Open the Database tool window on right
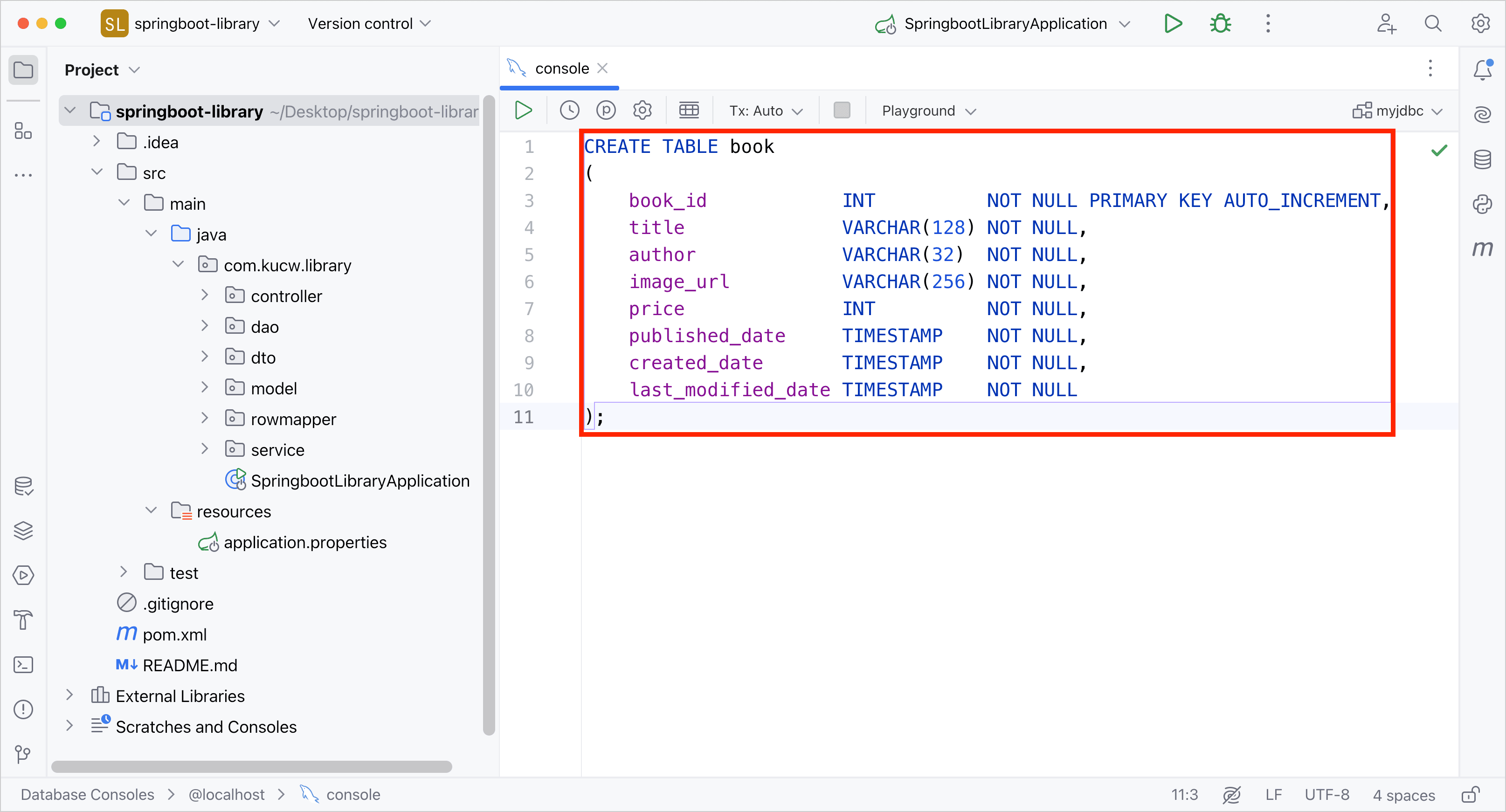Screen dimensions: 1506x812 [1483, 159]
